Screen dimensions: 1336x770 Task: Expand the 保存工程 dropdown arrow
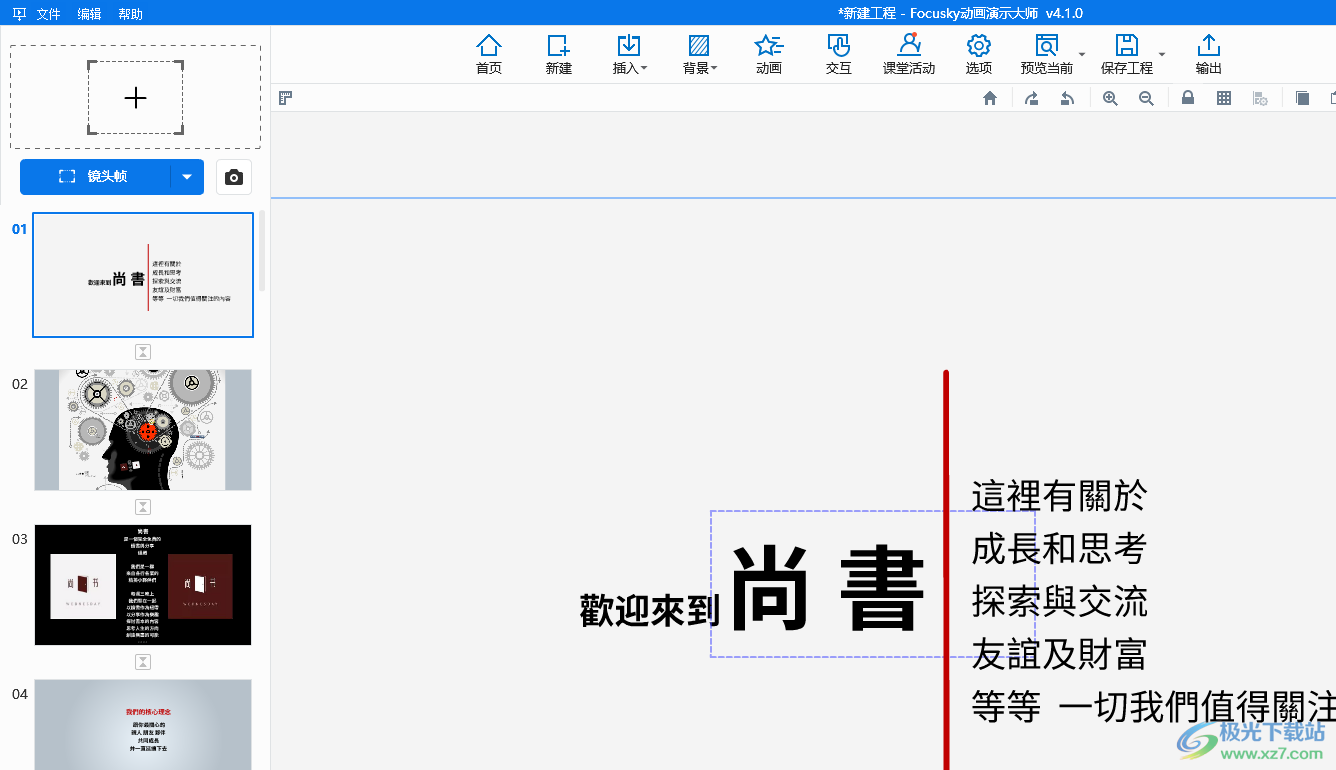coord(1162,54)
